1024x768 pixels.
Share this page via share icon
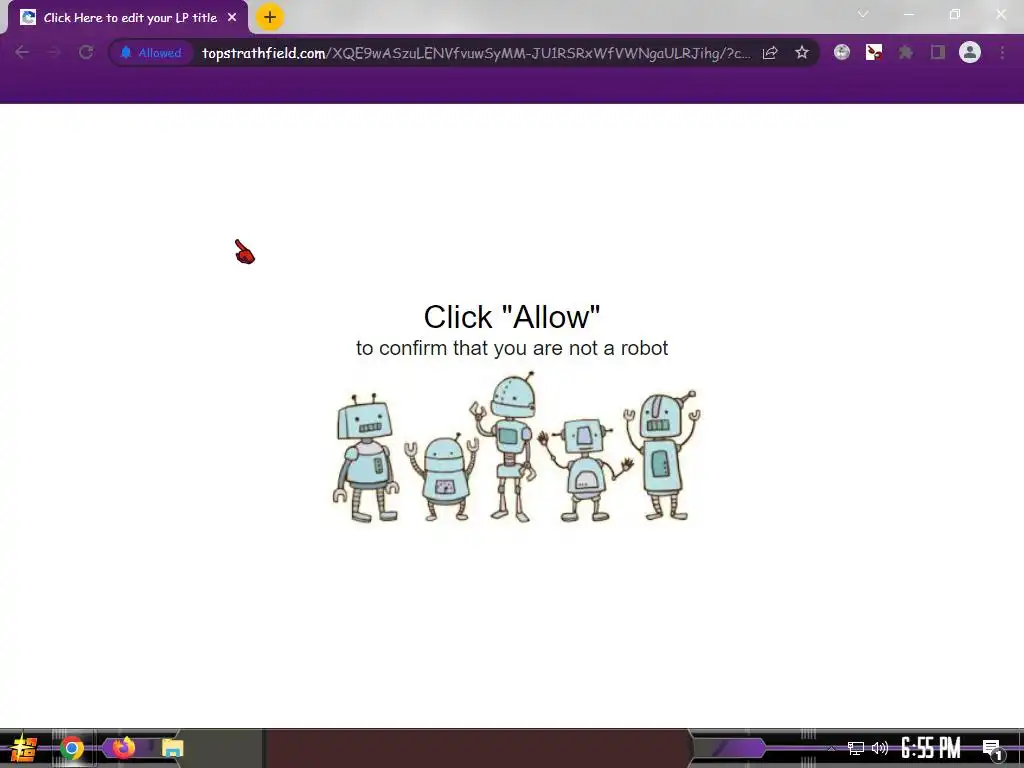(770, 53)
